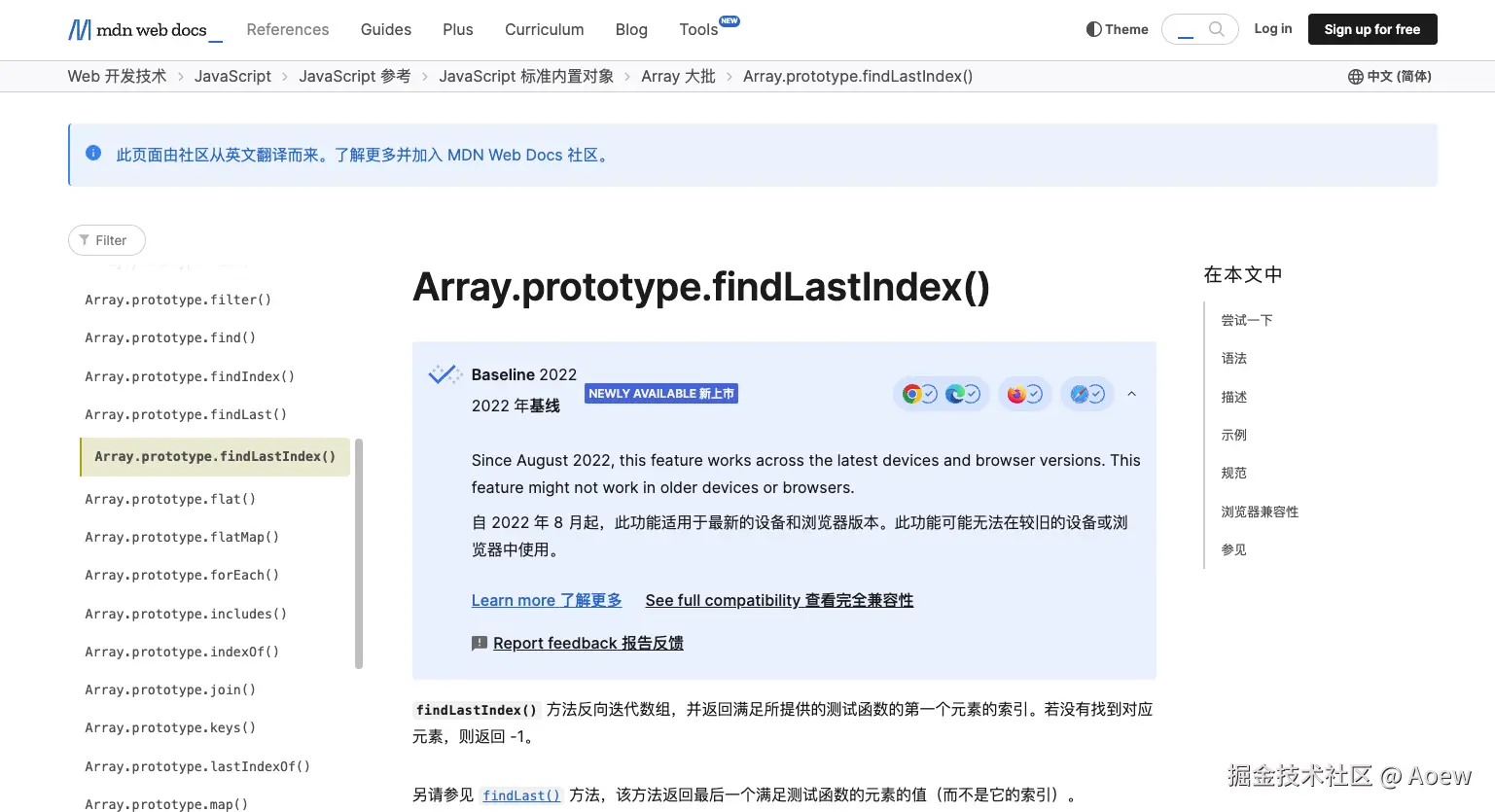Click See full compatibility 查看完全兼容性 link
This screenshot has height=812, width=1495.
pyautogui.click(x=779, y=600)
